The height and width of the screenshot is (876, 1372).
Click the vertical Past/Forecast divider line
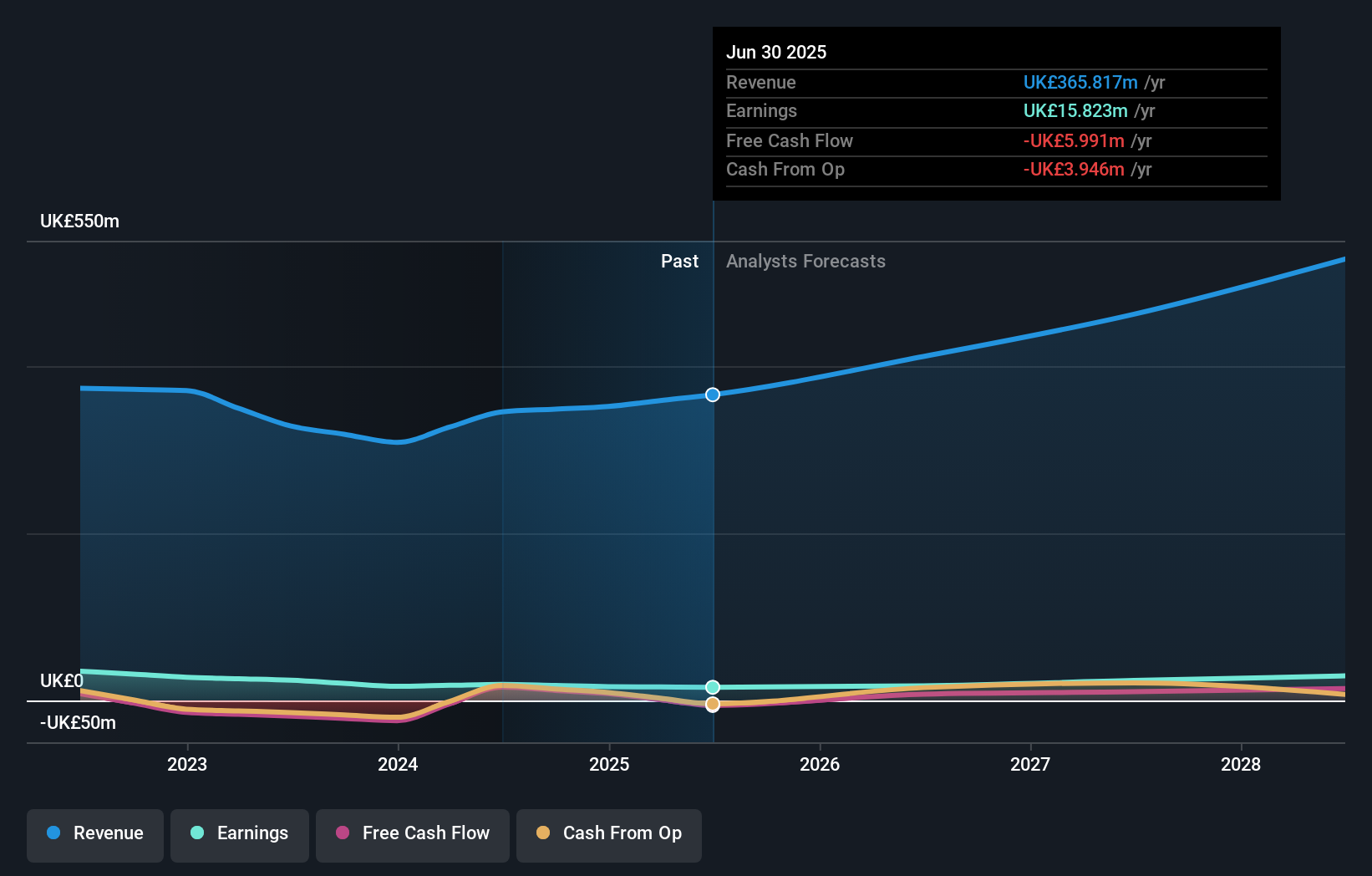click(x=714, y=502)
